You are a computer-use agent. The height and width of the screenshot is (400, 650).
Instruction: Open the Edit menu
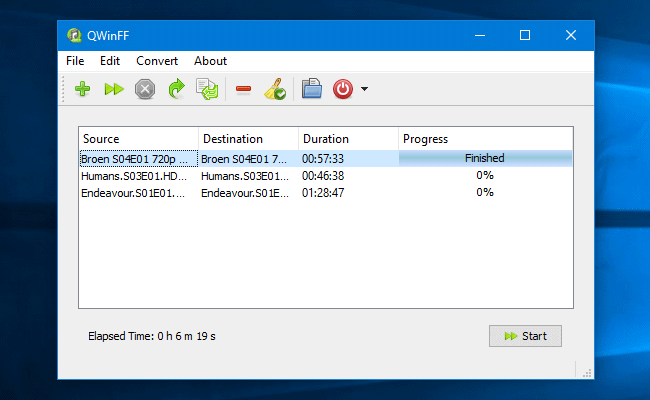pos(110,61)
